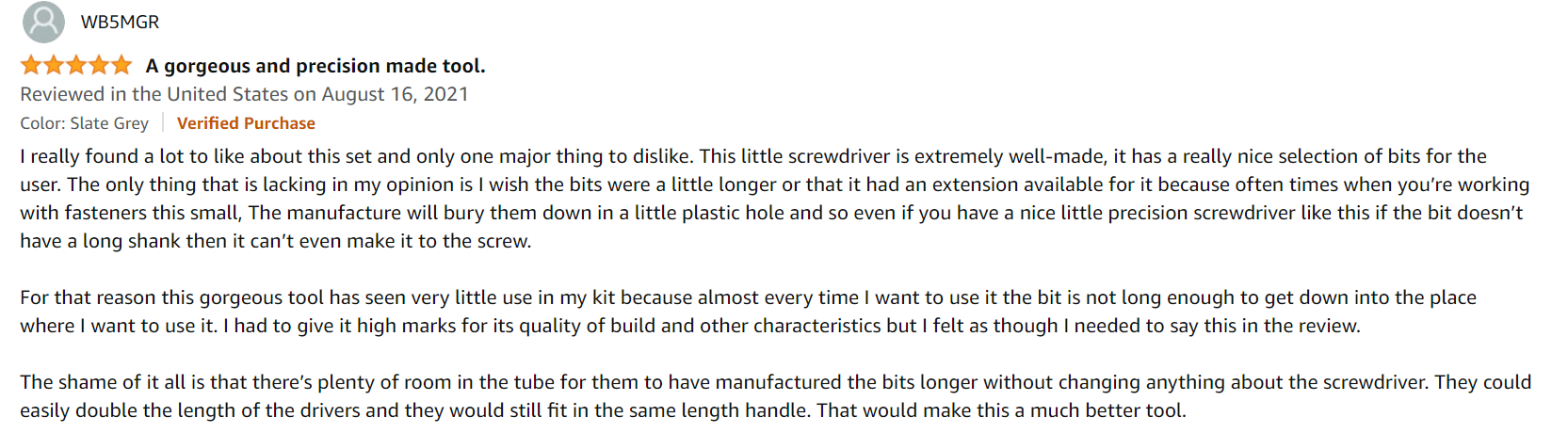1568x433 pixels.
Task: Click line starting "have a long shank"
Action: point(276,241)
